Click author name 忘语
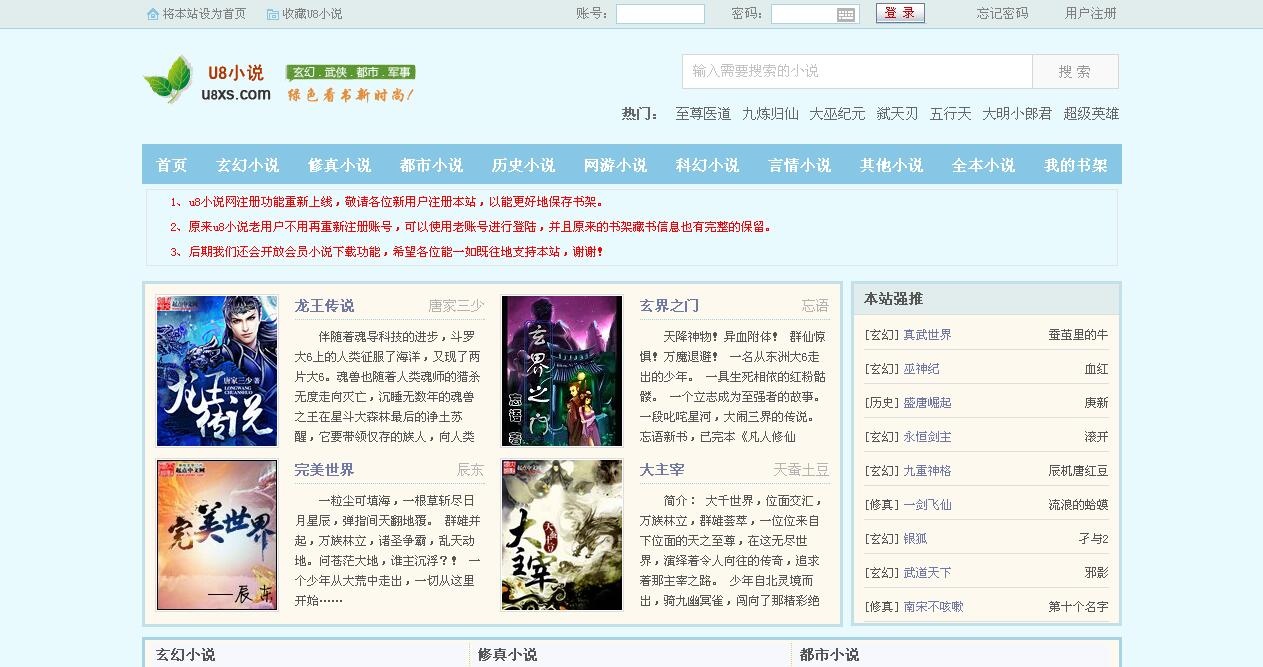Viewport: 1263px width, 667px height. pyautogui.click(x=815, y=306)
